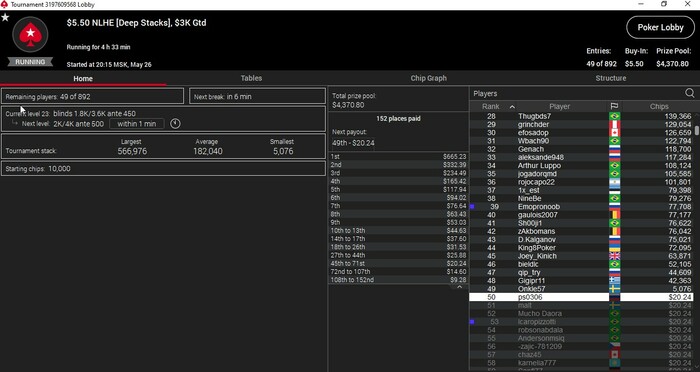Image resolution: width=700 pixels, height=372 pixels.
Task: Select player zAkbomans row
Action: [x=581, y=231]
